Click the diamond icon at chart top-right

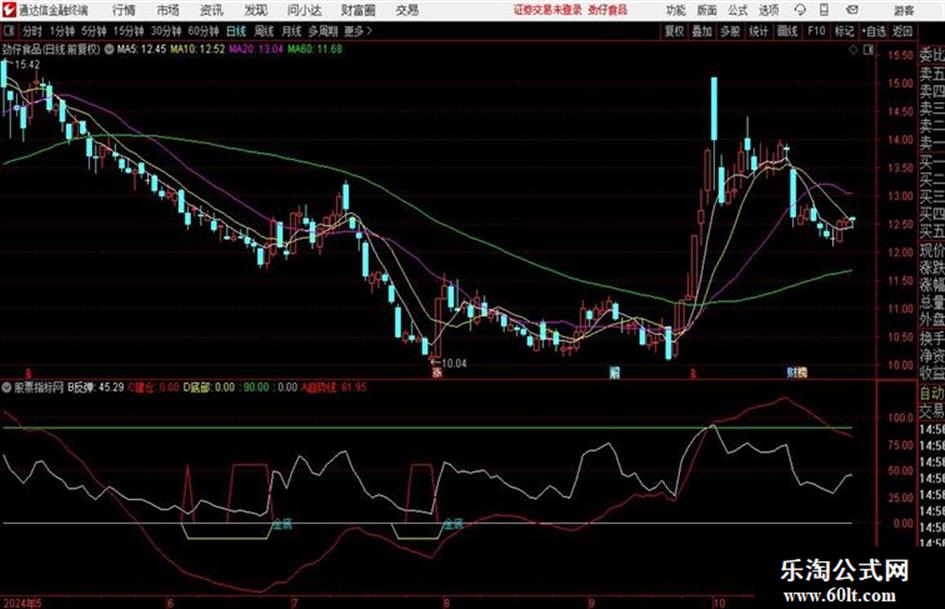coord(853,51)
